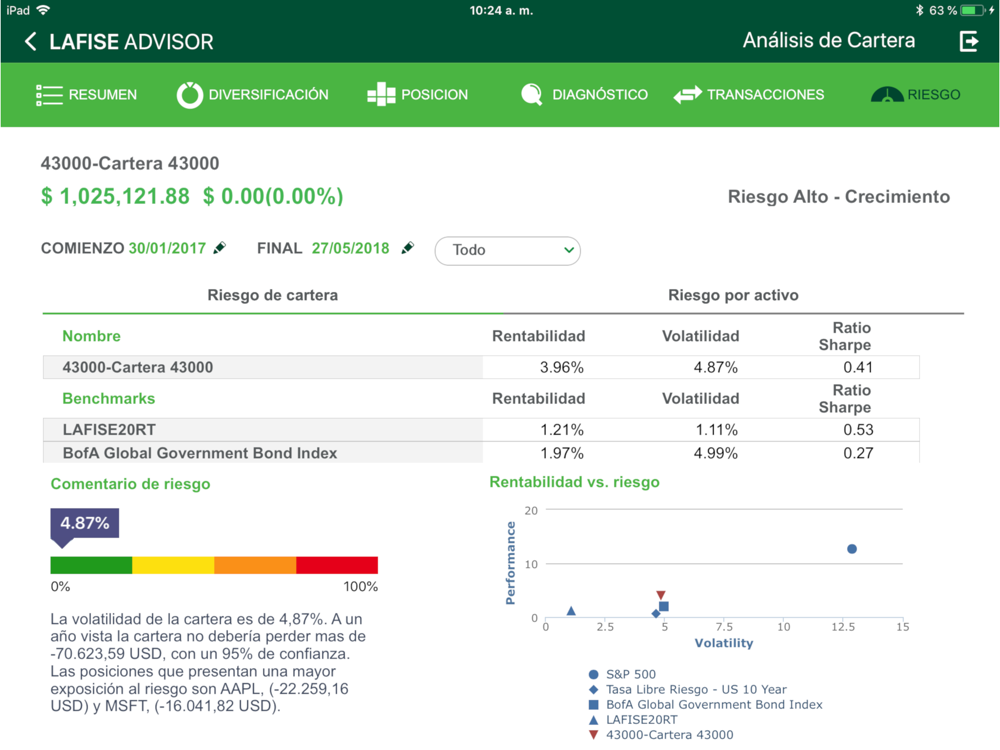Tap the Diagnóstico magnifier icon
This screenshot has height=750, width=1000.
(531, 95)
